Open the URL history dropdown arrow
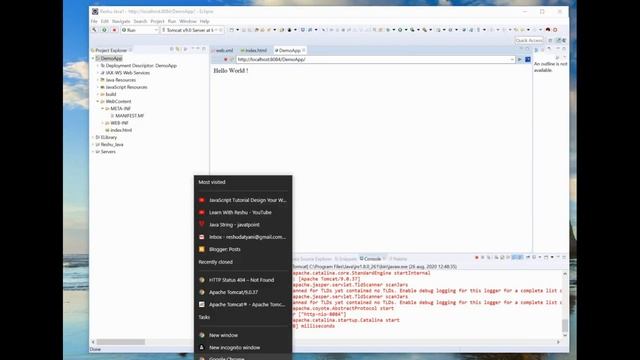The image size is (640, 360). pyautogui.click(x=512, y=60)
